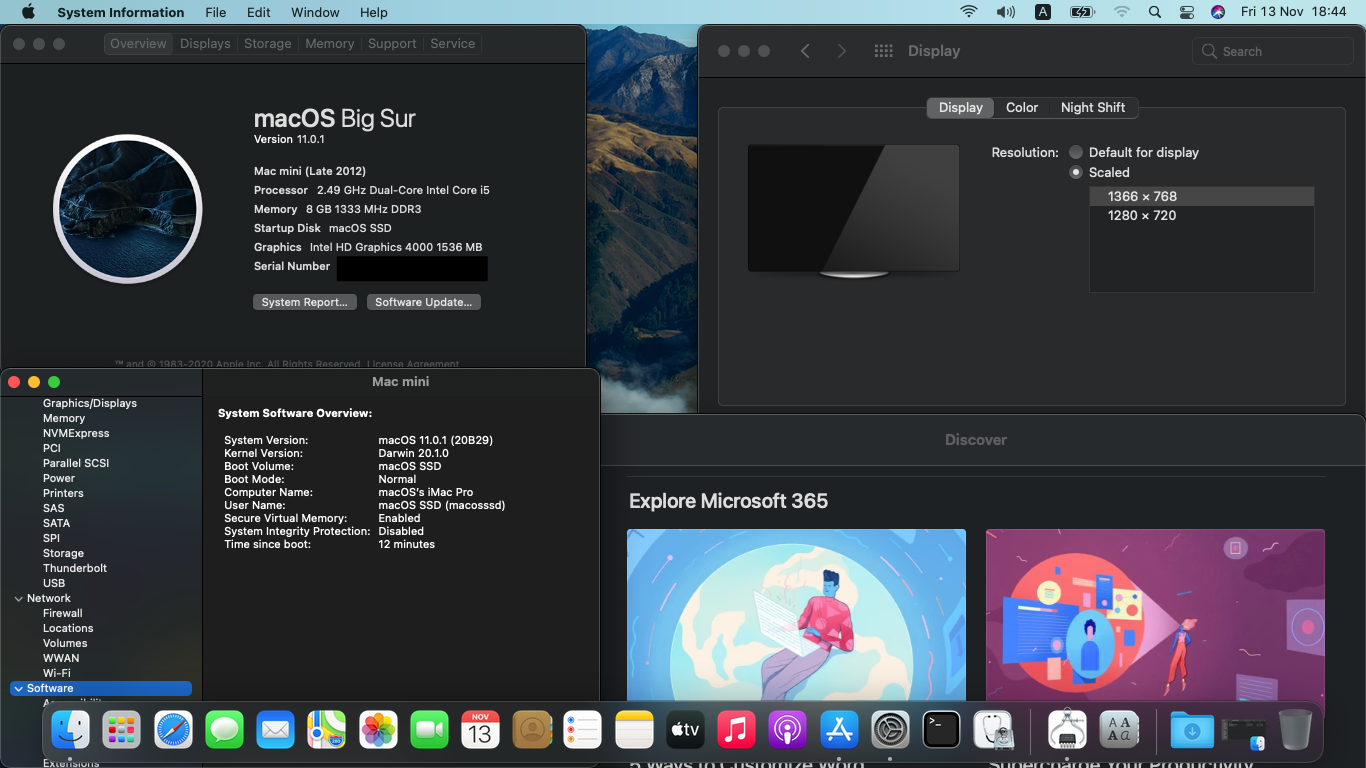1366x768 pixels.
Task: Open the Apple menu
Action: point(27,12)
